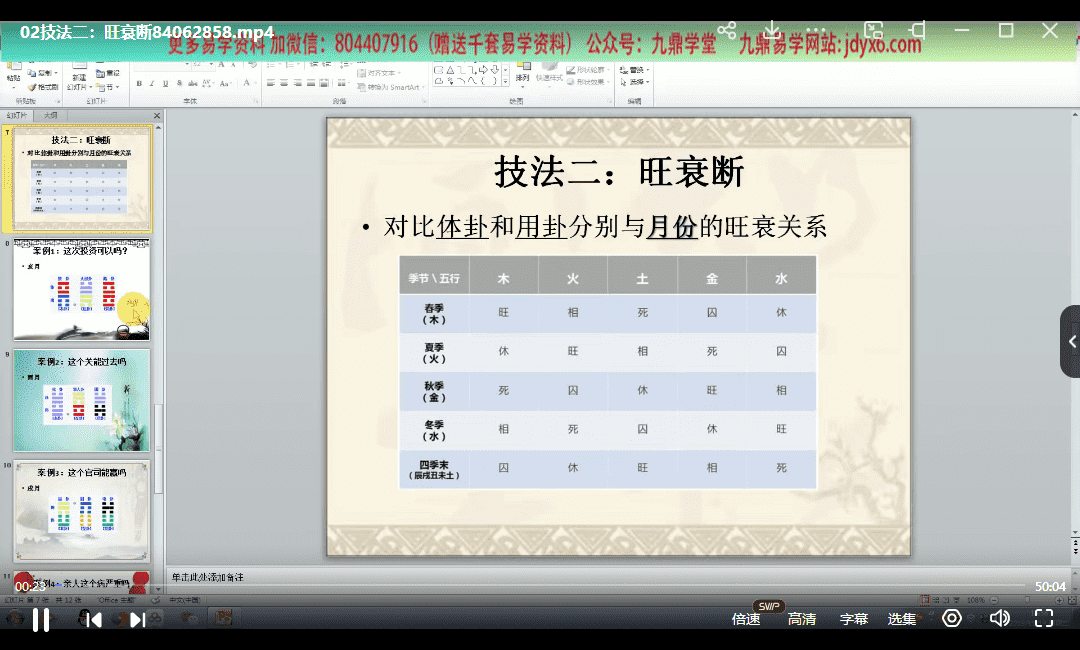1080x650 pixels.
Task: Select slide thumbnail 案例1：这次投资可以吗
Action: (x=81, y=290)
